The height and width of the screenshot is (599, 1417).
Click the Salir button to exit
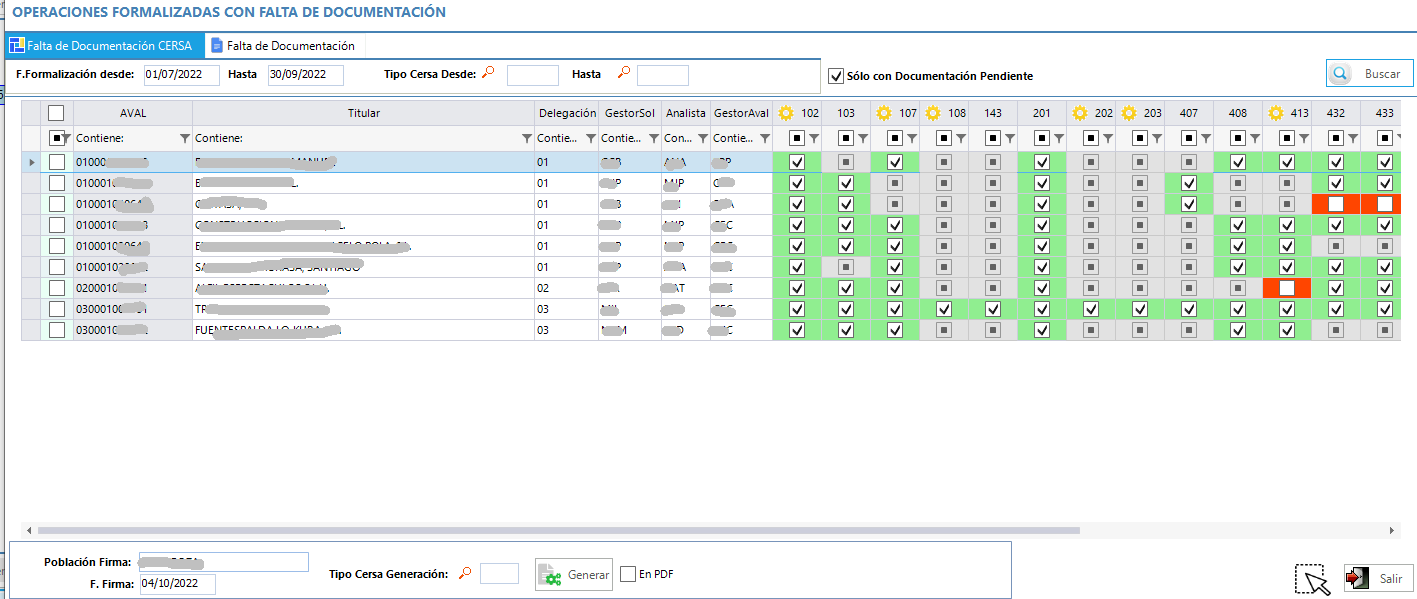coord(1378,578)
